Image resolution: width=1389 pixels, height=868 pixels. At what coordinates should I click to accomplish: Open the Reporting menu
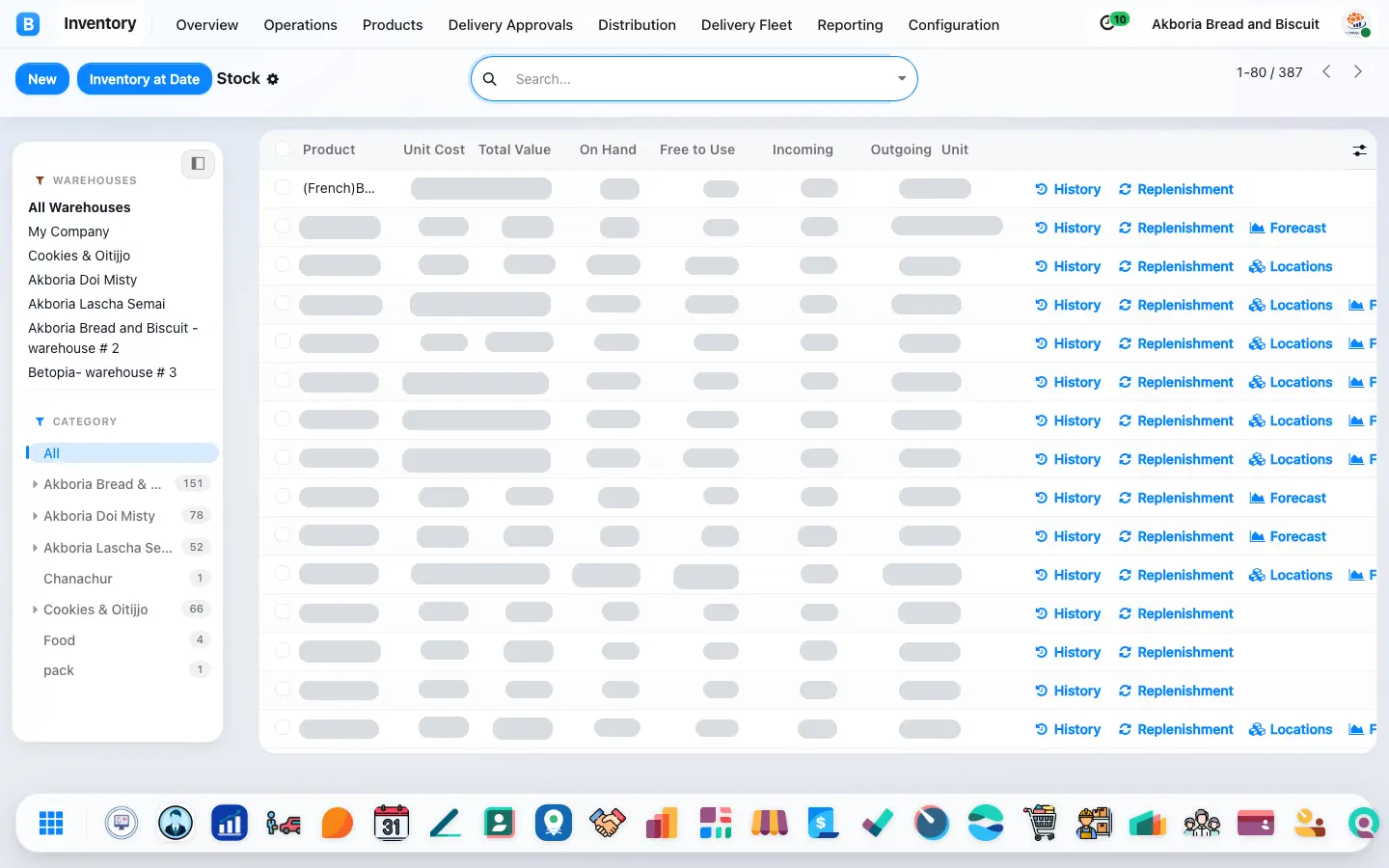850,25
